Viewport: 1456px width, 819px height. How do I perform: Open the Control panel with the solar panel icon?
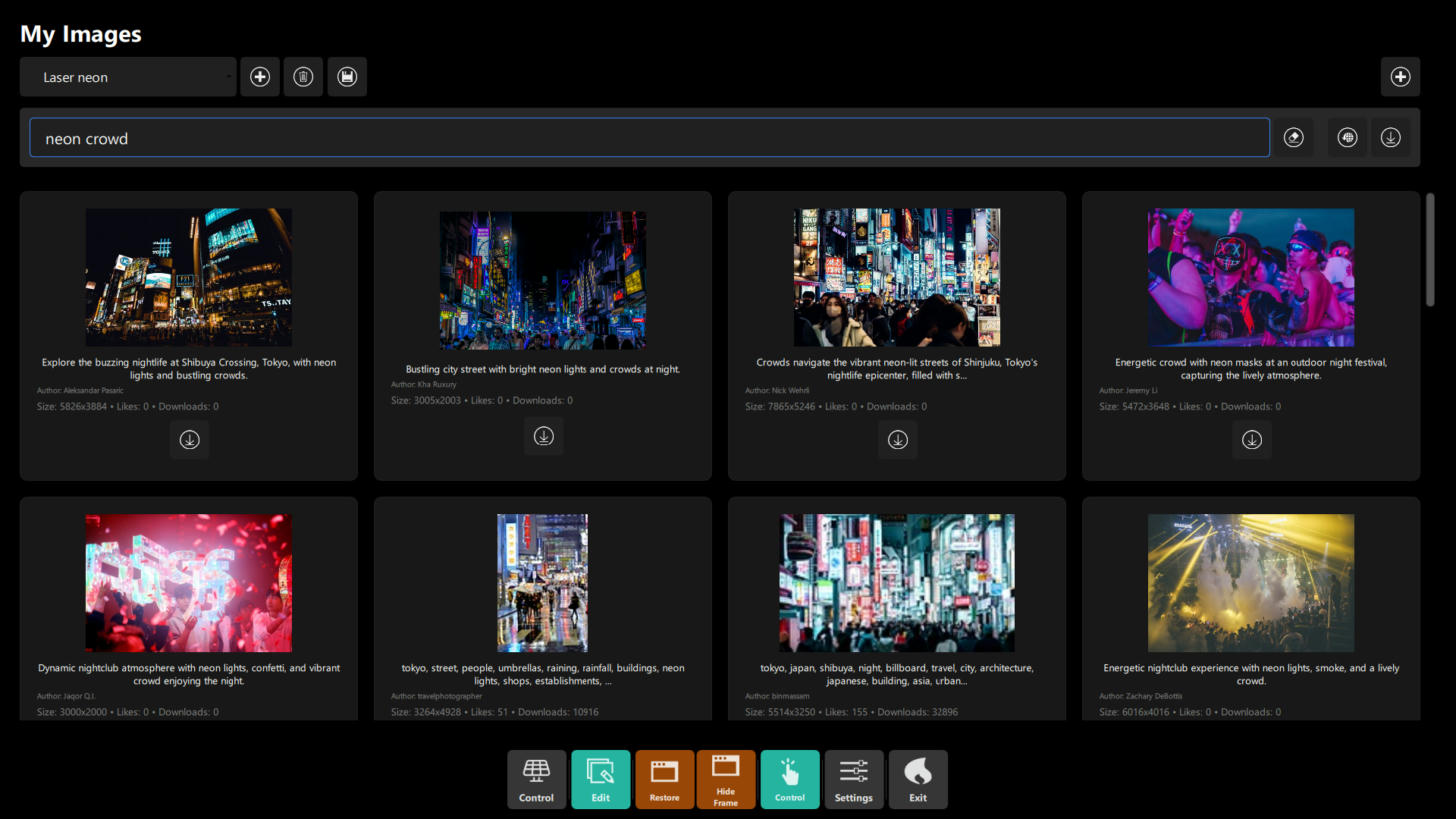(x=536, y=779)
